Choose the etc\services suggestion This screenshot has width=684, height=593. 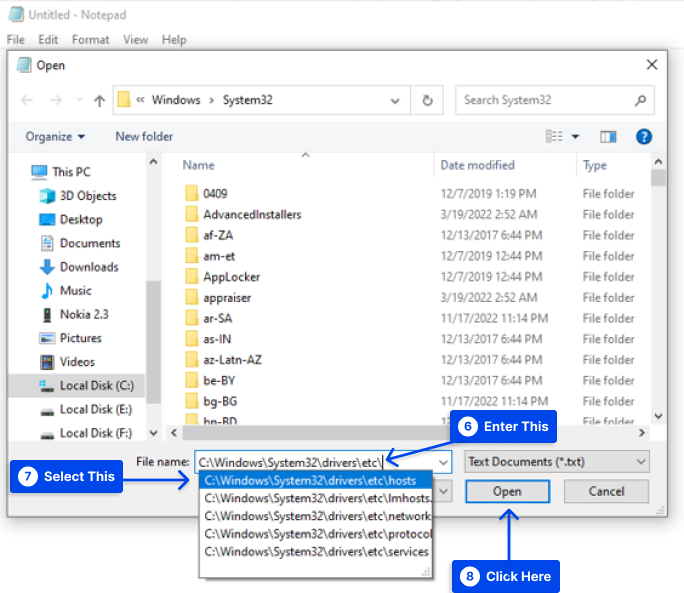pyautogui.click(x=316, y=552)
